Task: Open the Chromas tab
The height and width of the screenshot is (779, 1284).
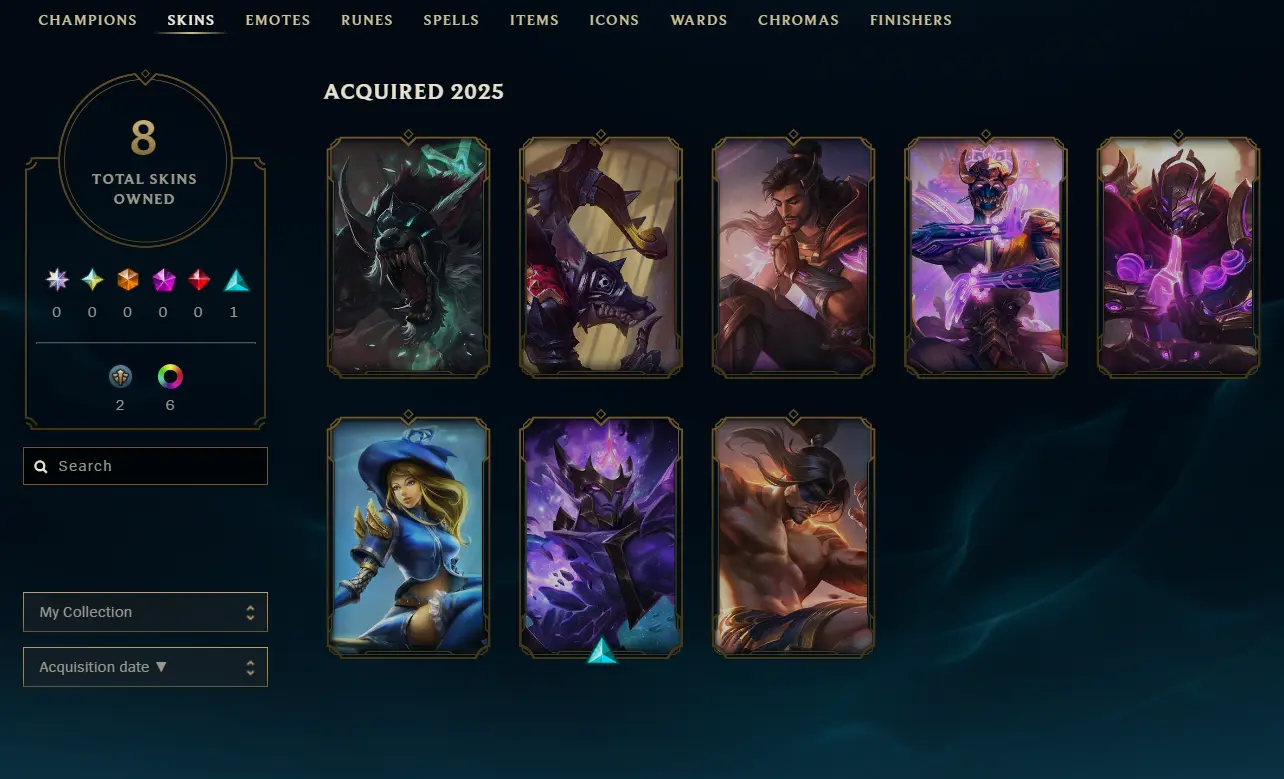Action: tap(798, 20)
